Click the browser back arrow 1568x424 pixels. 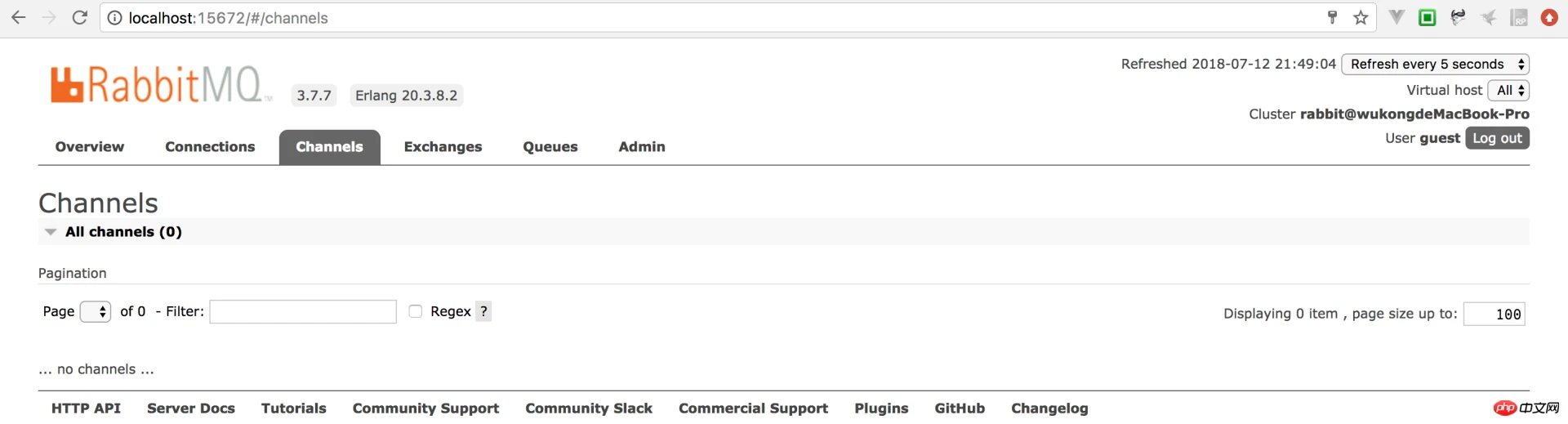[x=18, y=17]
